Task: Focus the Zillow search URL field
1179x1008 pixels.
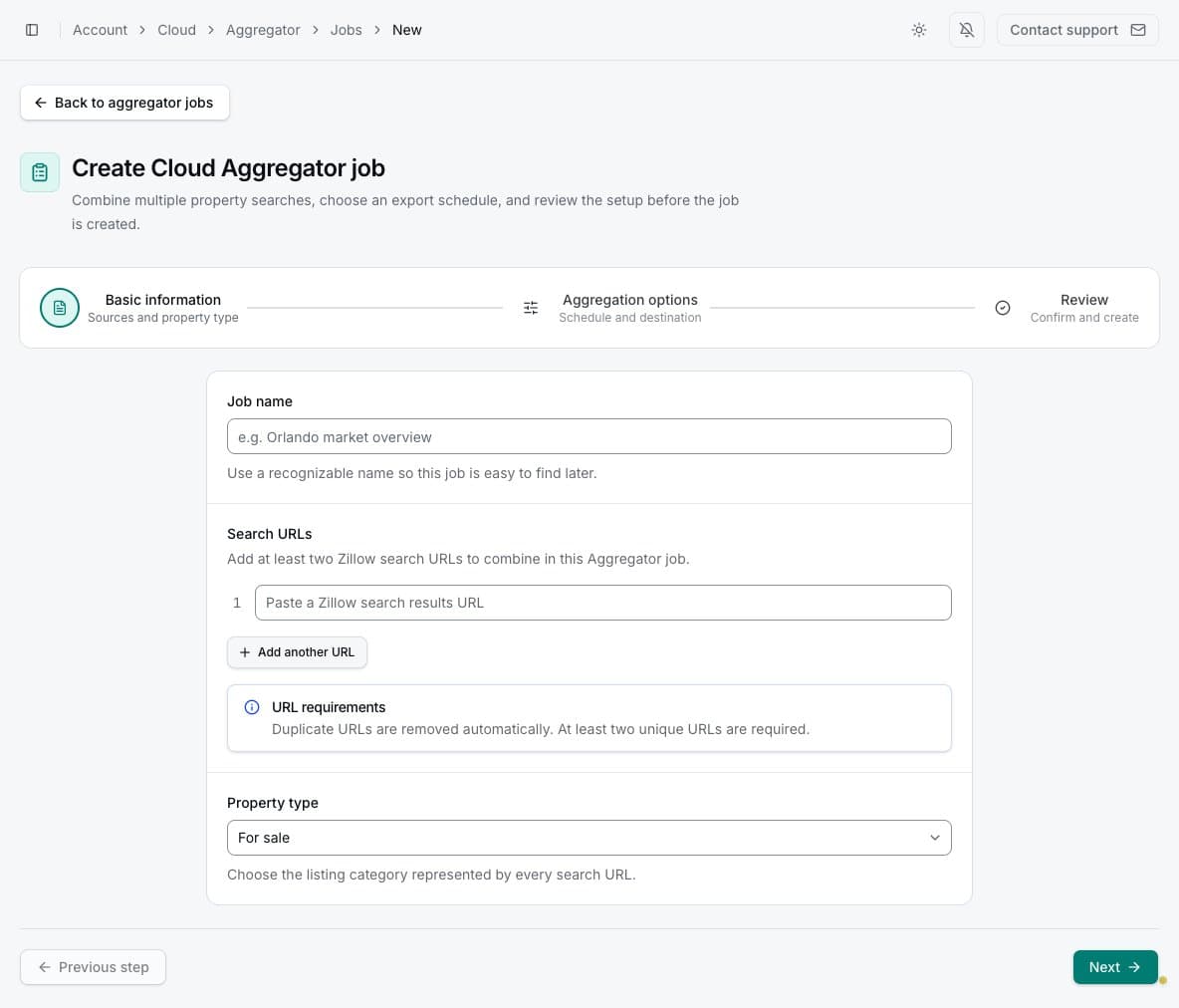Action: click(603, 603)
